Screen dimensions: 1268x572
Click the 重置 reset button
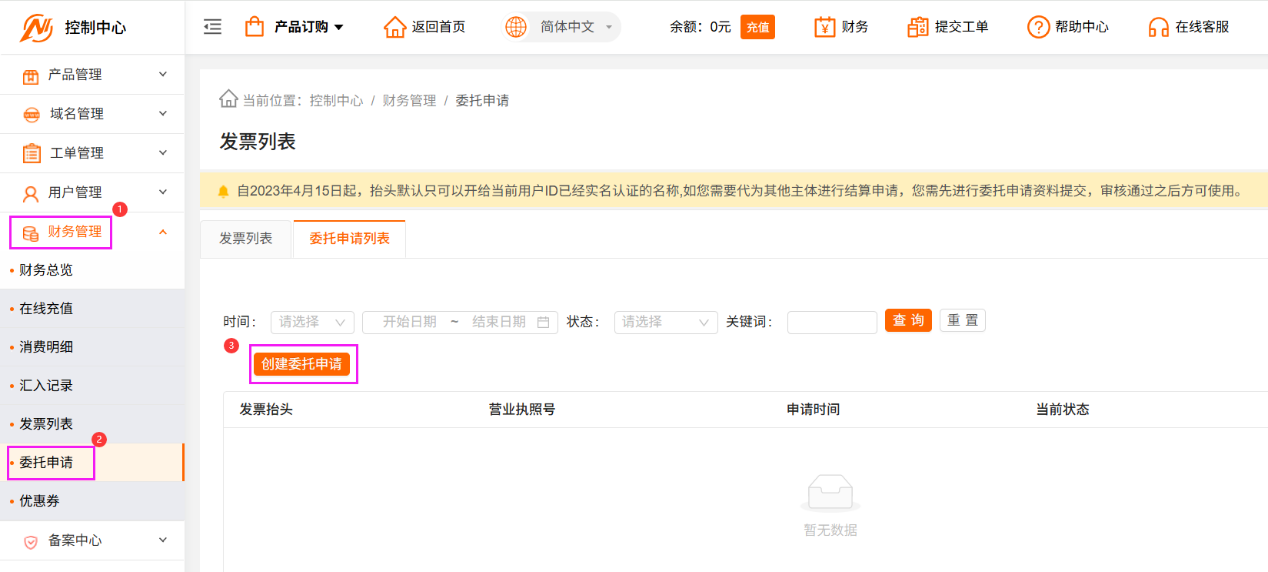click(x=963, y=320)
